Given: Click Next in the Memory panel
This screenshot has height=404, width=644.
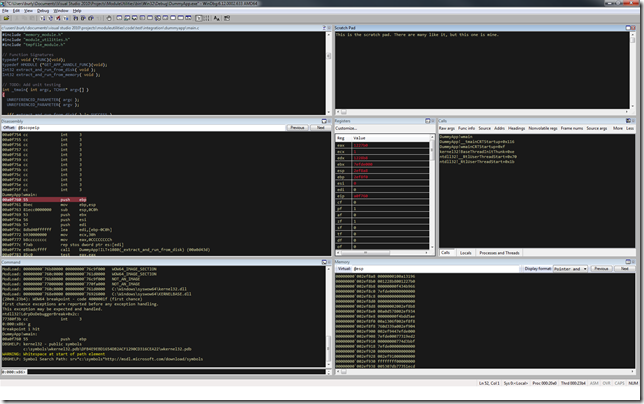Looking at the screenshot, I should 624,269.
